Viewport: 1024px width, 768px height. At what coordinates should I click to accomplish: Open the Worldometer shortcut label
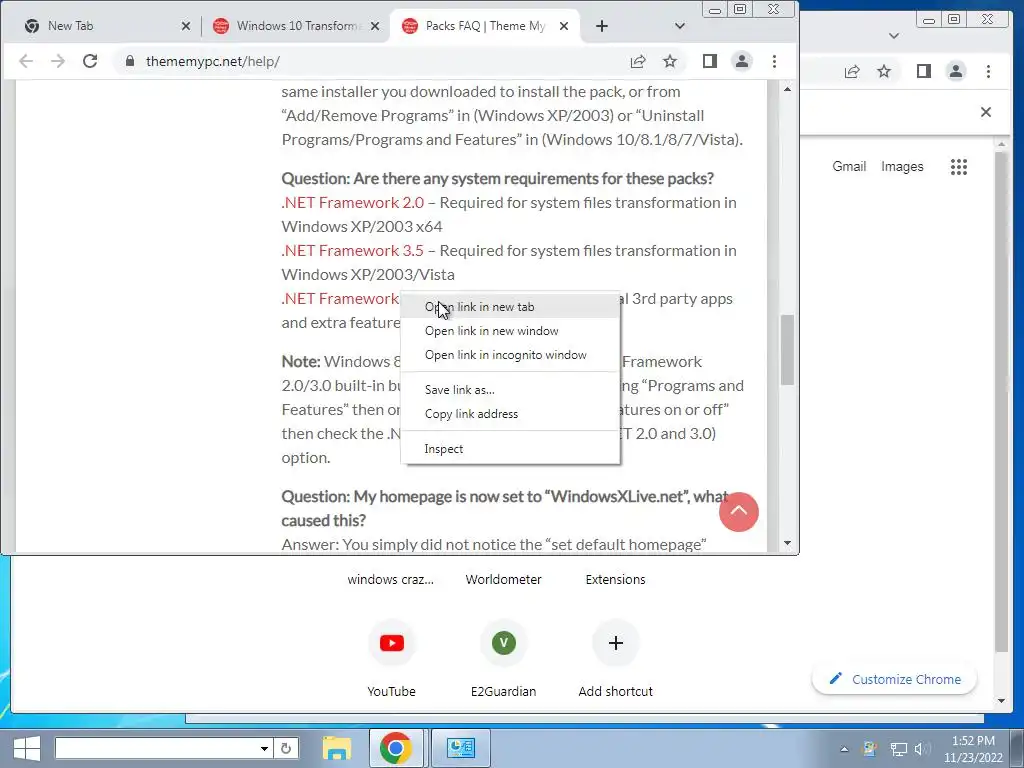click(x=504, y=579)
